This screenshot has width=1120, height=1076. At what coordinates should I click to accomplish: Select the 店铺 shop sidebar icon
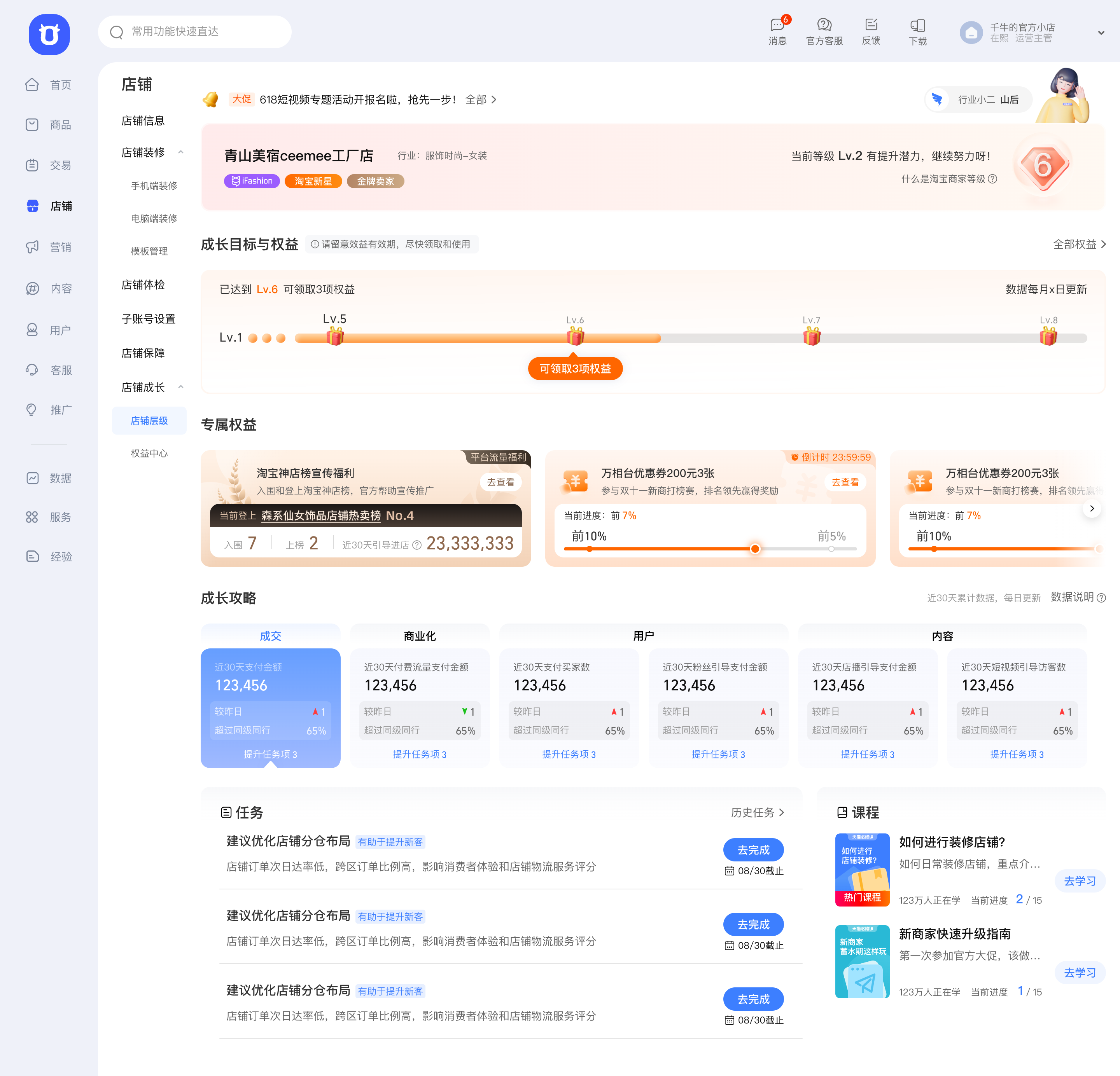[33, 206]
